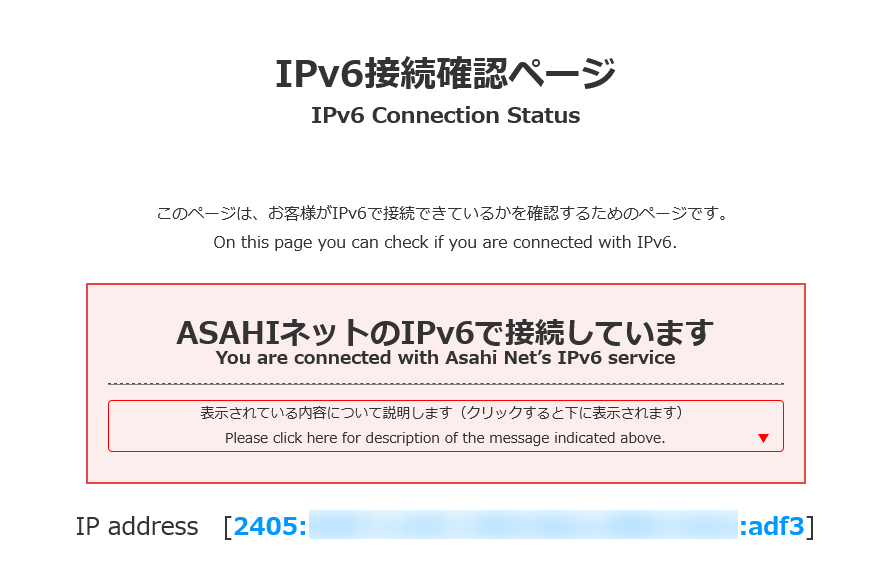Click "You are connected with Asahi Net's IPv6 service"

[x=445, y=357]
